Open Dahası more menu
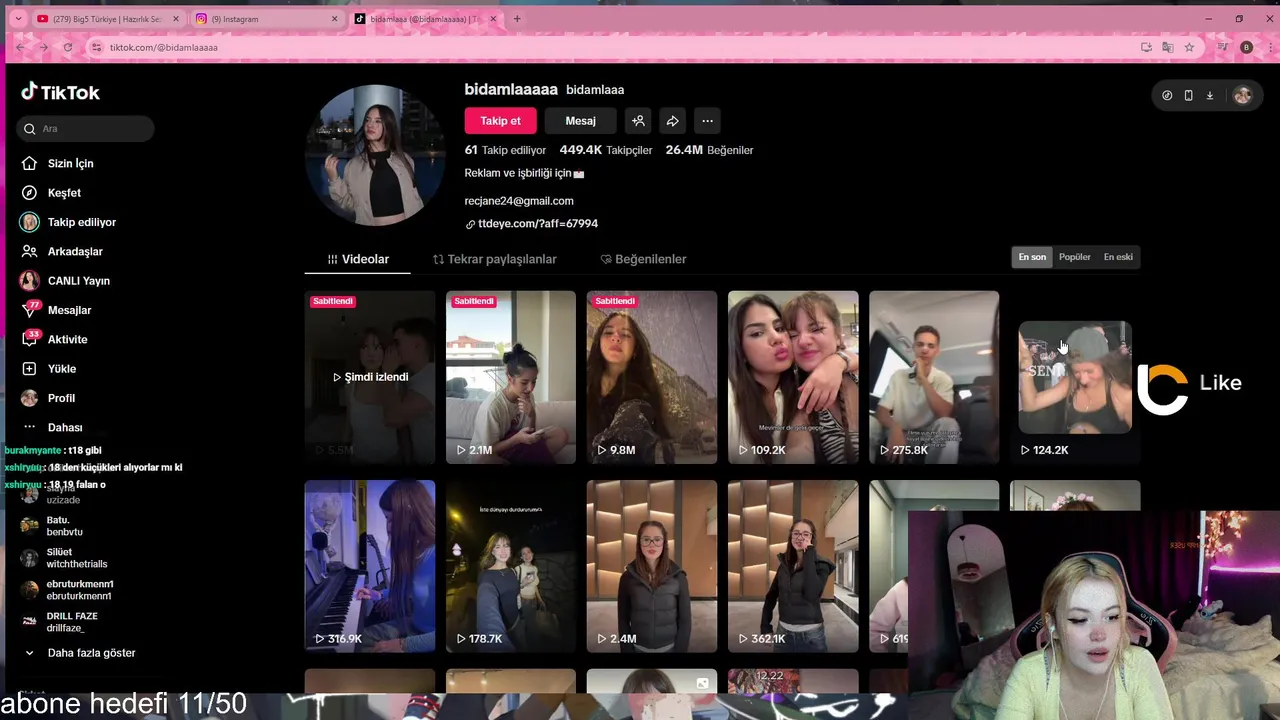1280x720 pixels. click(52, 427)
